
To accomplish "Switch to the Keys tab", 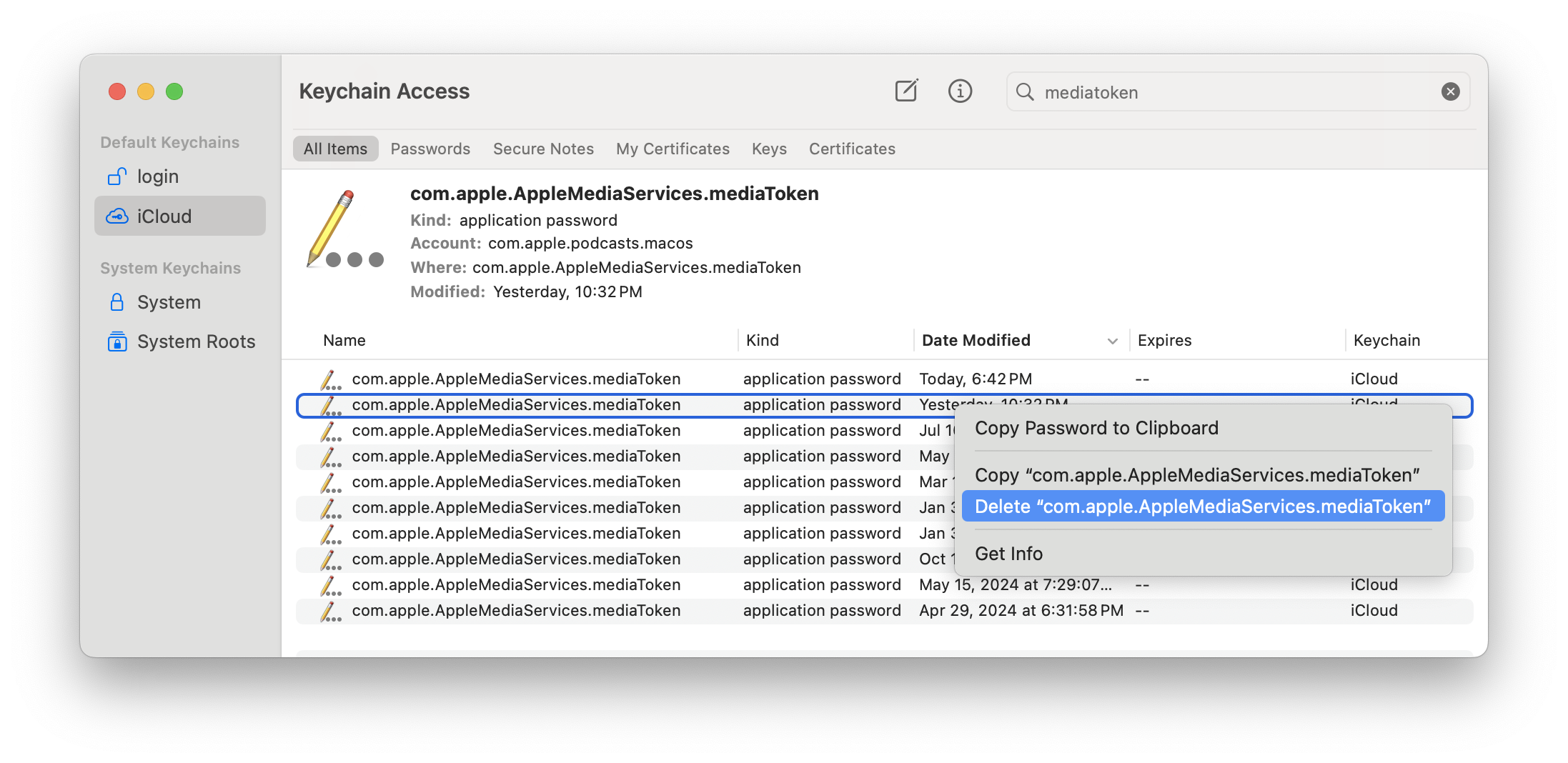I will click(769, 149).
